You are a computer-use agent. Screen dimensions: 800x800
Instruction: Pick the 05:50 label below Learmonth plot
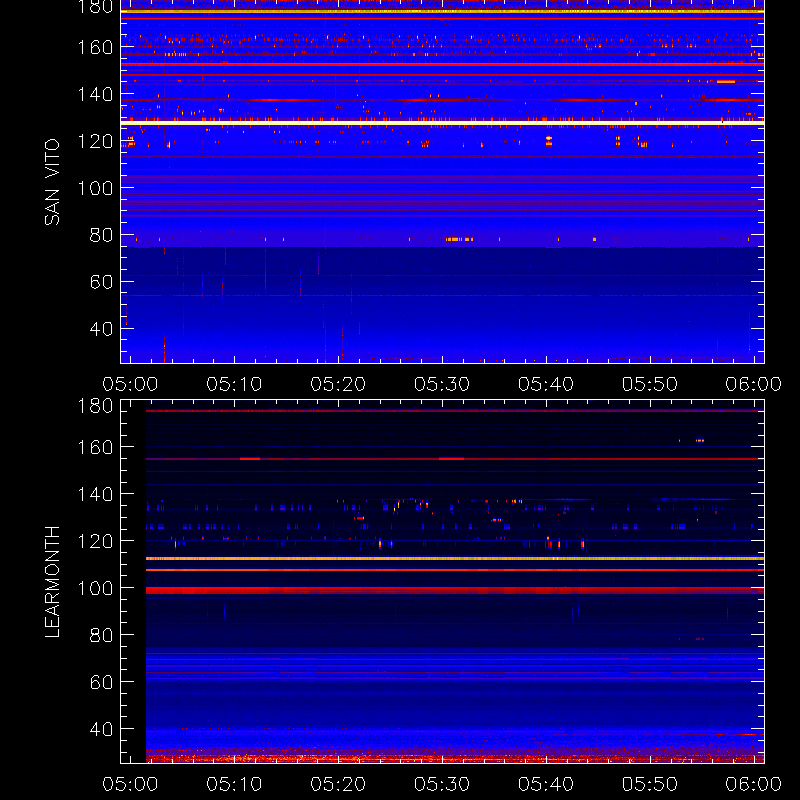coord(649,784)
